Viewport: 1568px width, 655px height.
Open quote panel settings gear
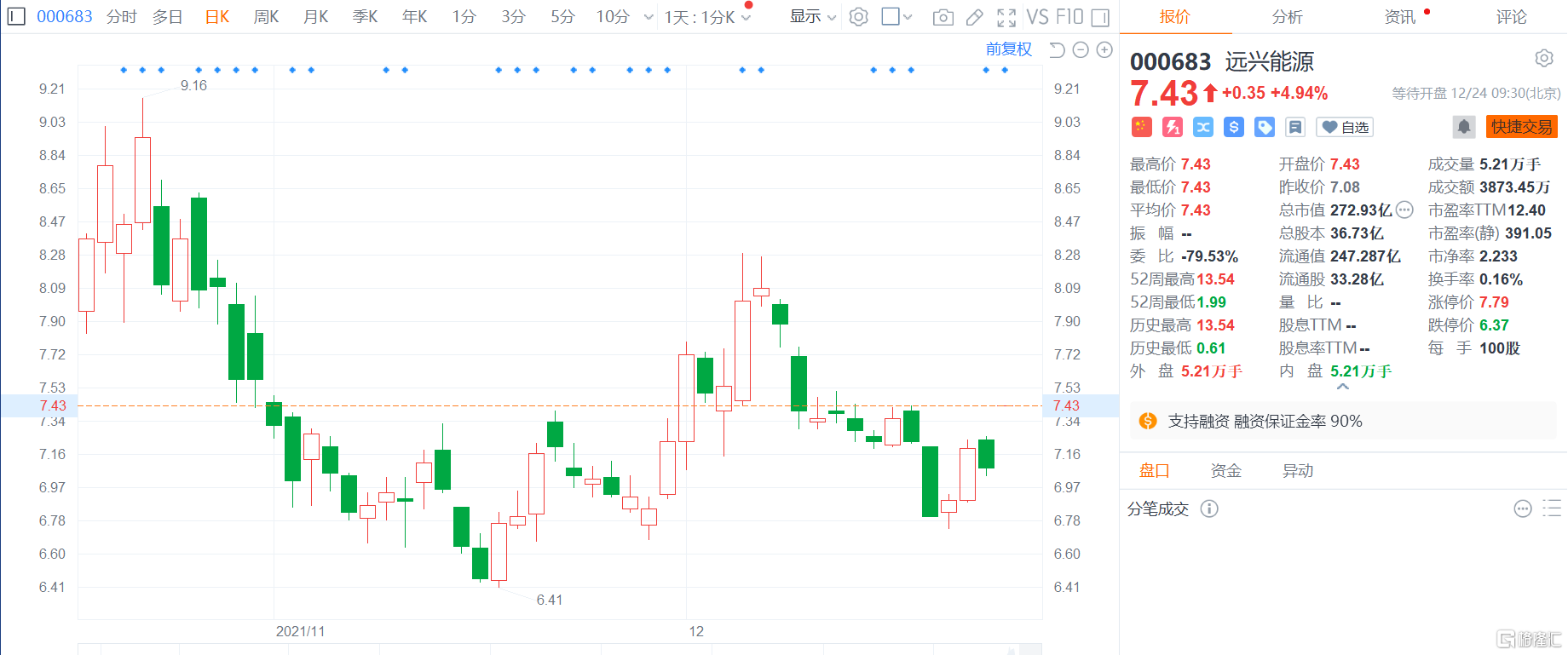(x=1544, y=58)
